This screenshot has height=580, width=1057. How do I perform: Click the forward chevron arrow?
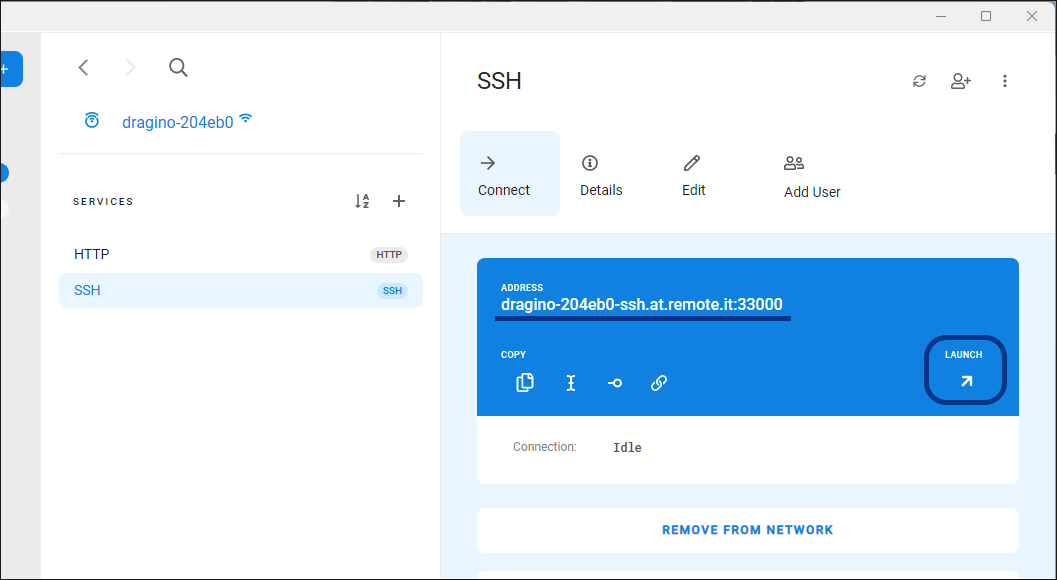click(x=131, y=67)
